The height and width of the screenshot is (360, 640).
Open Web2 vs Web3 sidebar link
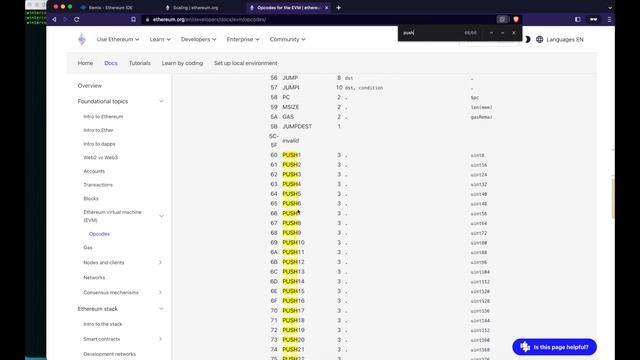point(100,158)
